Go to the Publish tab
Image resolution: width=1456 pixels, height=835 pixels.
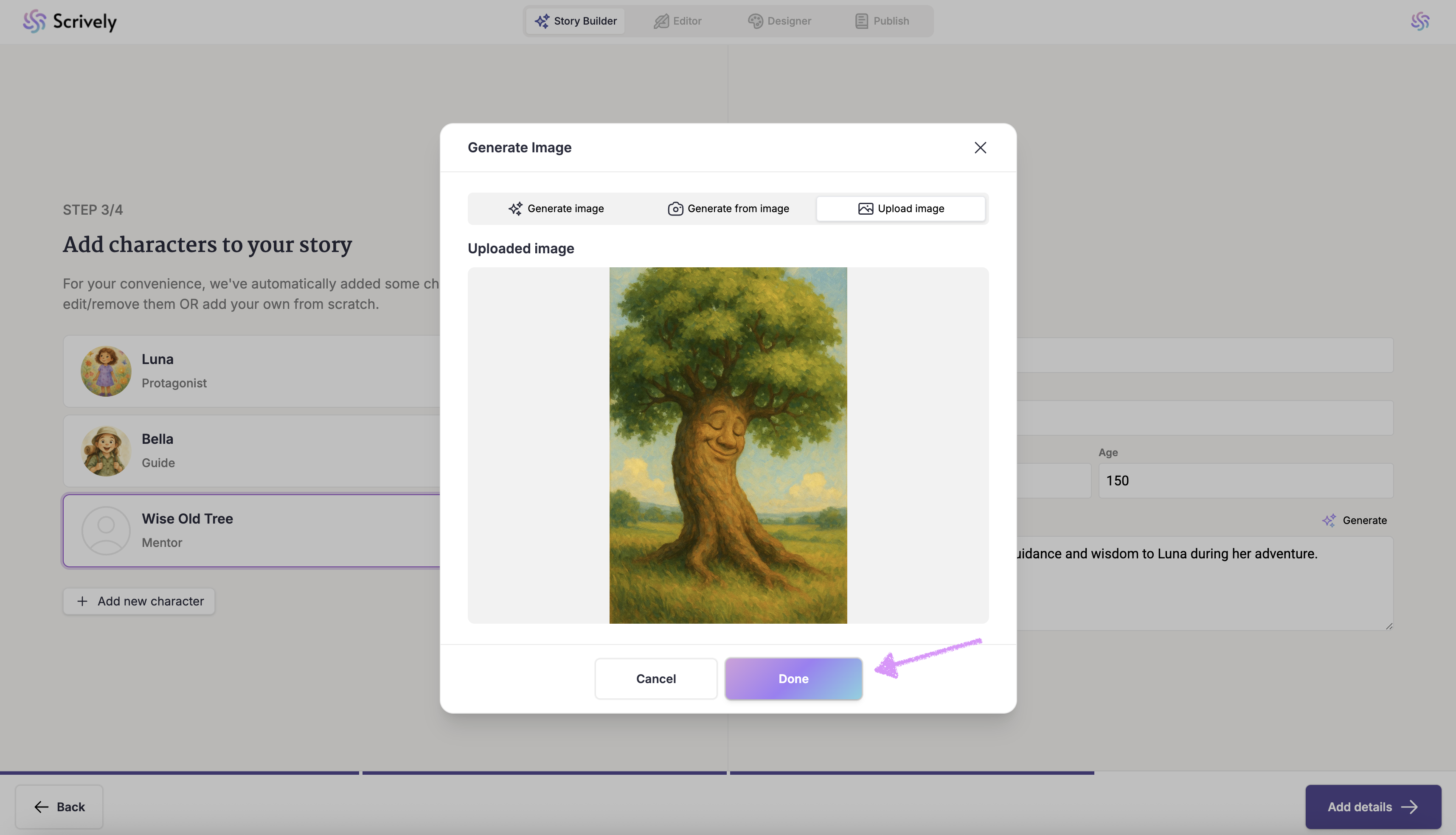pyautogui.click(x=882, y=21)
